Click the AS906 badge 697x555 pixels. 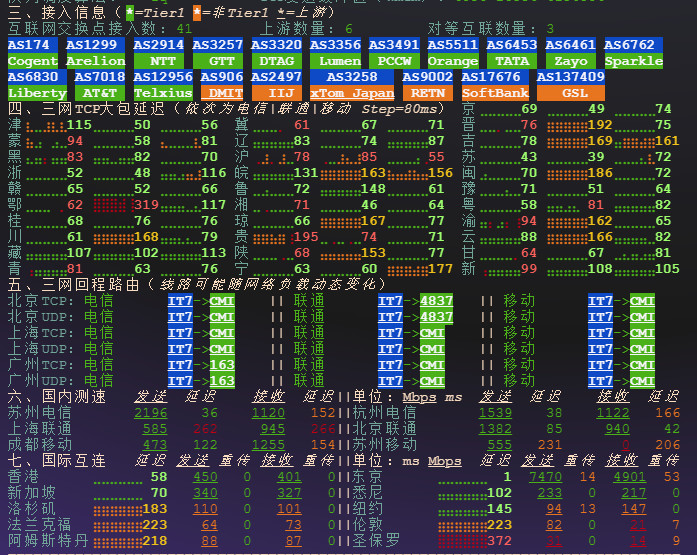click(222, 77)
